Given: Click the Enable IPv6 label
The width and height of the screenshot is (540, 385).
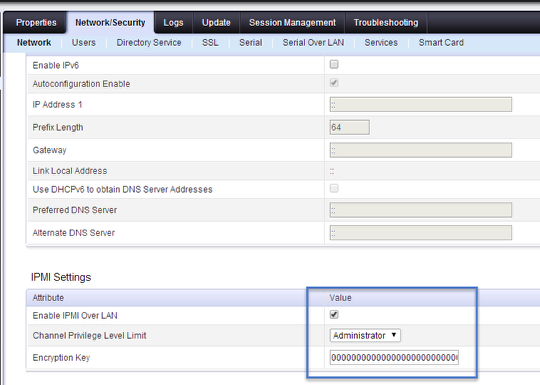Looking at the screenshot, I should pos(55,65).
